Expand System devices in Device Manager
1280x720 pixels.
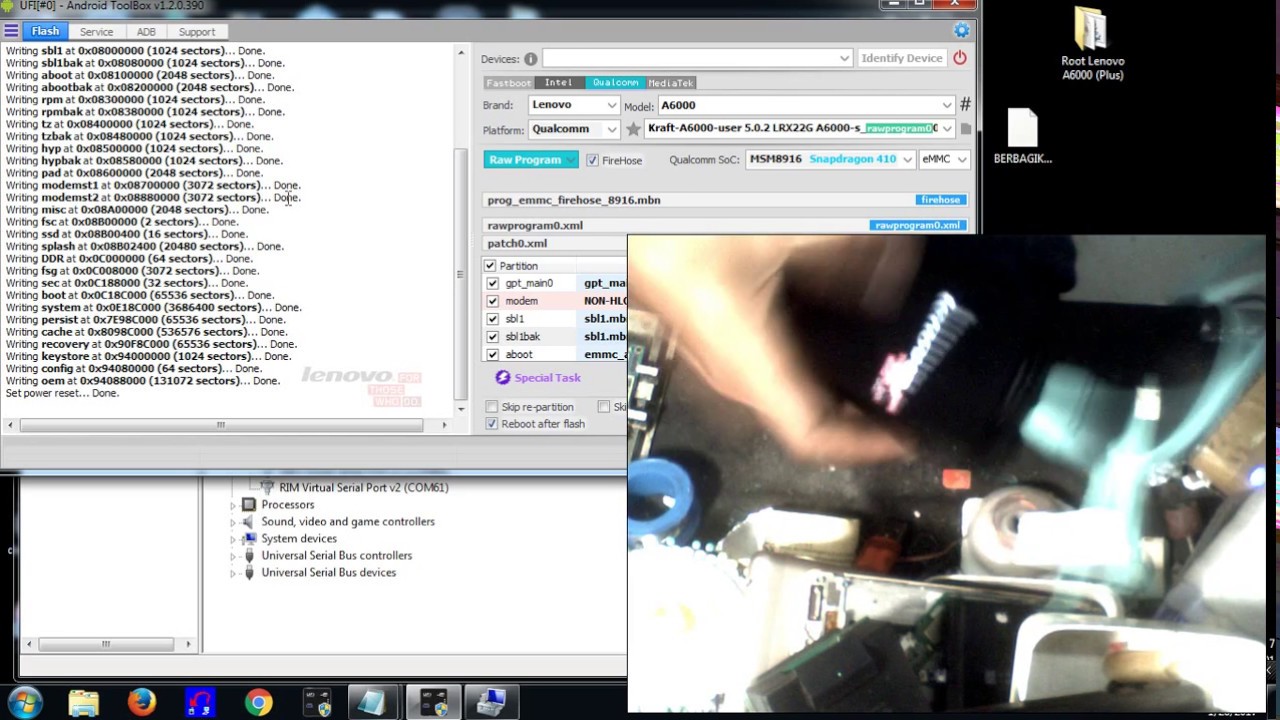[233, 539]
